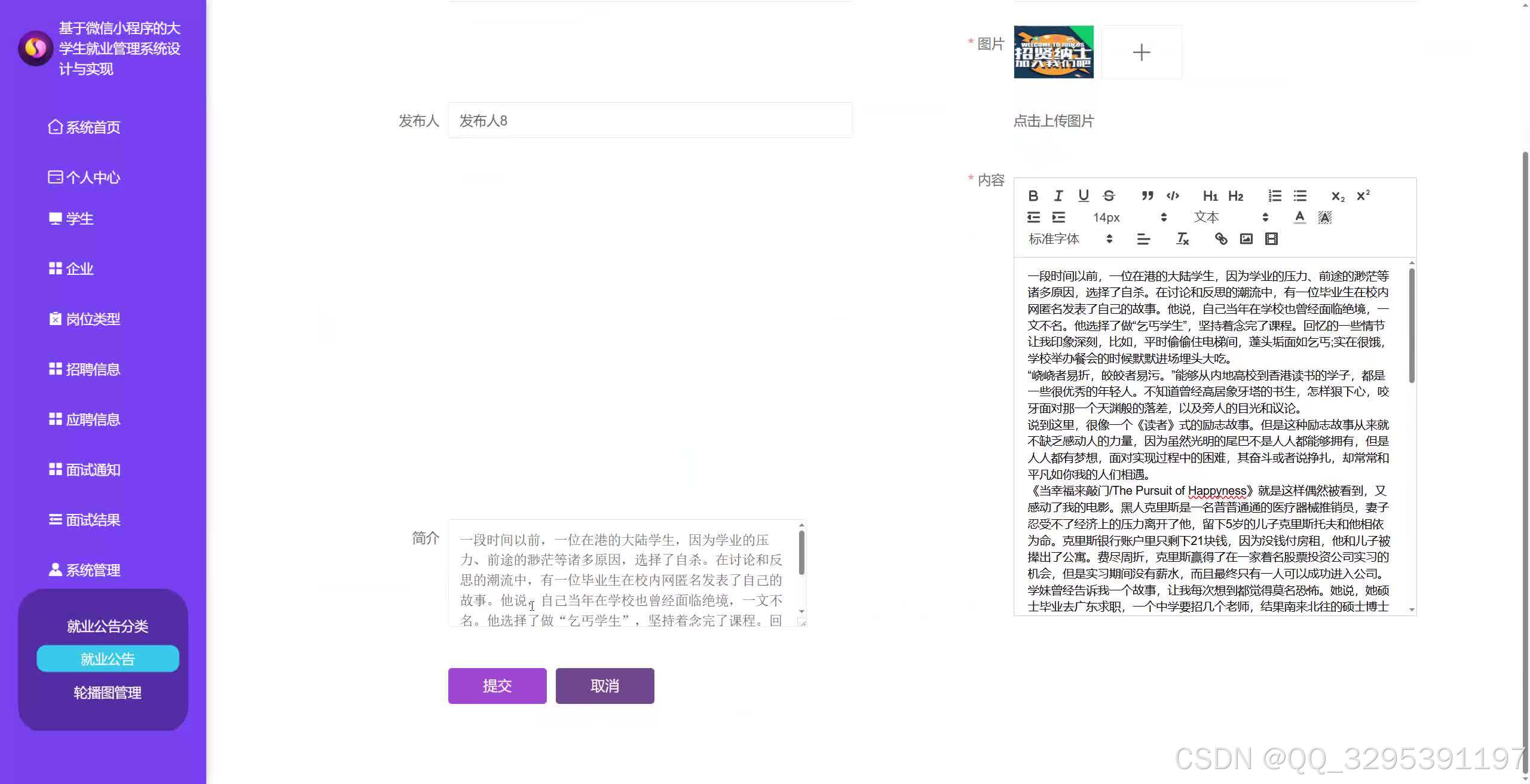Toggle the bullet list formatting
Screen dimensions: 1530x784
(1300, 195)
